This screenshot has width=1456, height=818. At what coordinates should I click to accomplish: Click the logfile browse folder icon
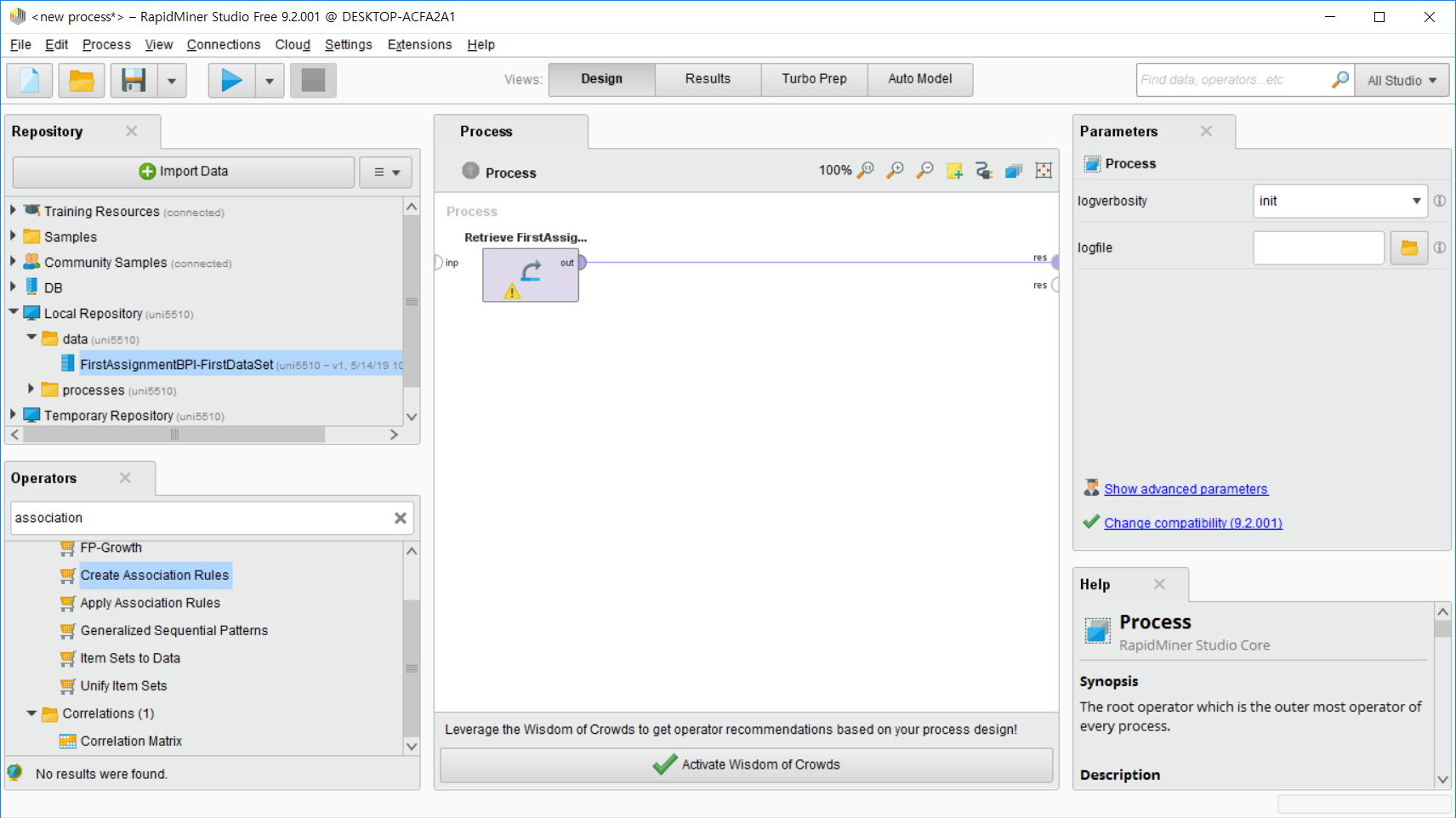point(1409,247)
